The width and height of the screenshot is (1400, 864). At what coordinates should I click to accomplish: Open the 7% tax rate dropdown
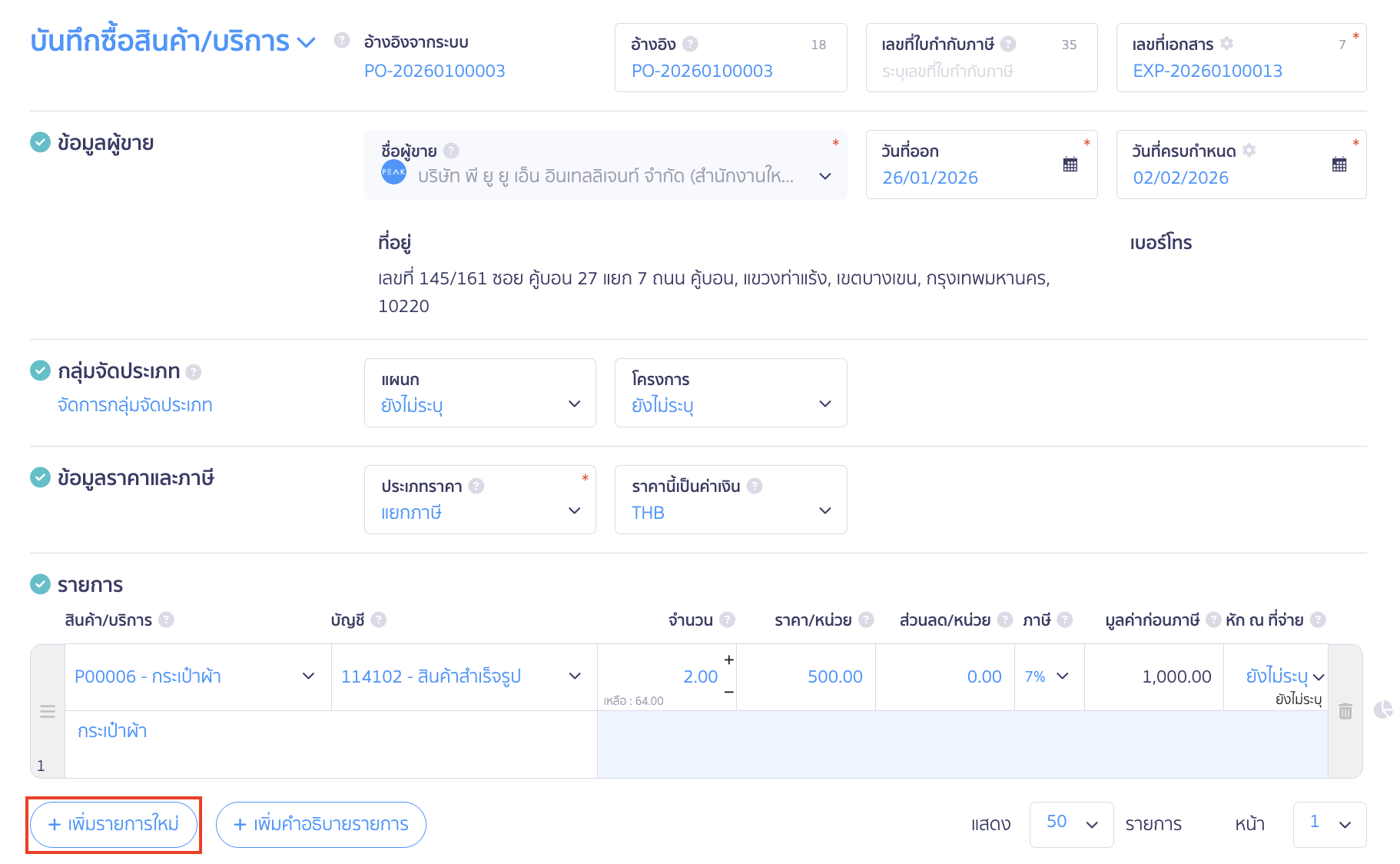pyautogui.click(x=1048, y=676)
